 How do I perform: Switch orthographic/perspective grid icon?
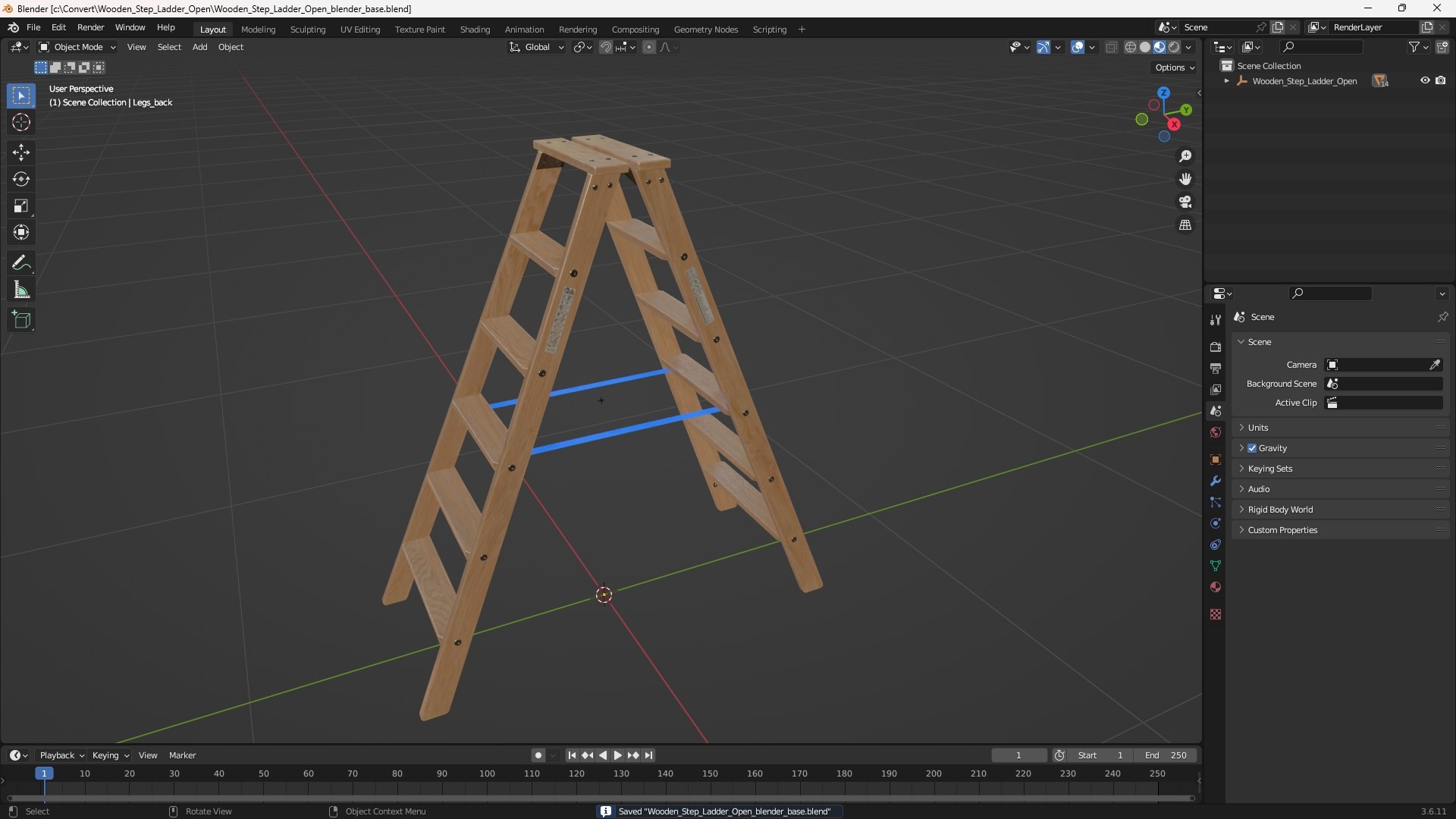[1185, 225]
